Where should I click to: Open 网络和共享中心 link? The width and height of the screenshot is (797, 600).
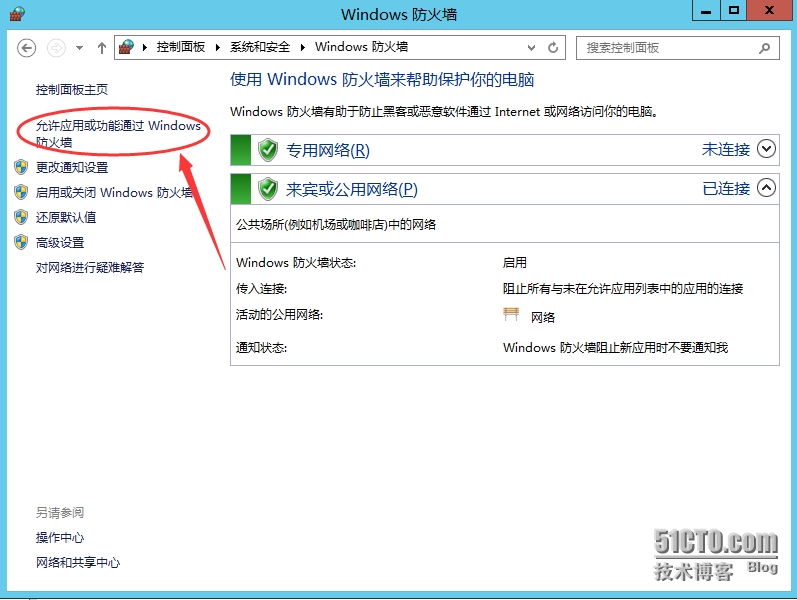tap(78, 562)
